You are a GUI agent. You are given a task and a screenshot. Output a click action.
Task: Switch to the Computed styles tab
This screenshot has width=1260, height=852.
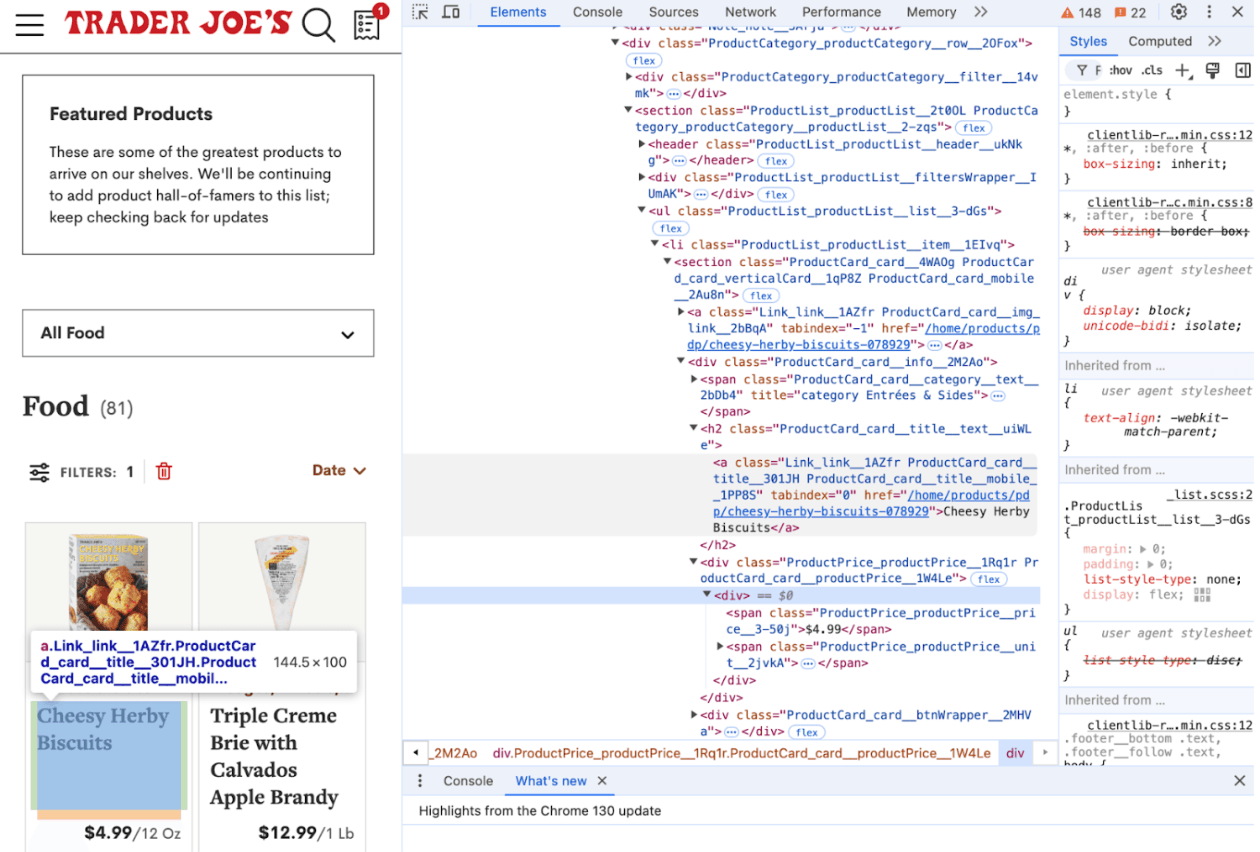coord(1159,41)
